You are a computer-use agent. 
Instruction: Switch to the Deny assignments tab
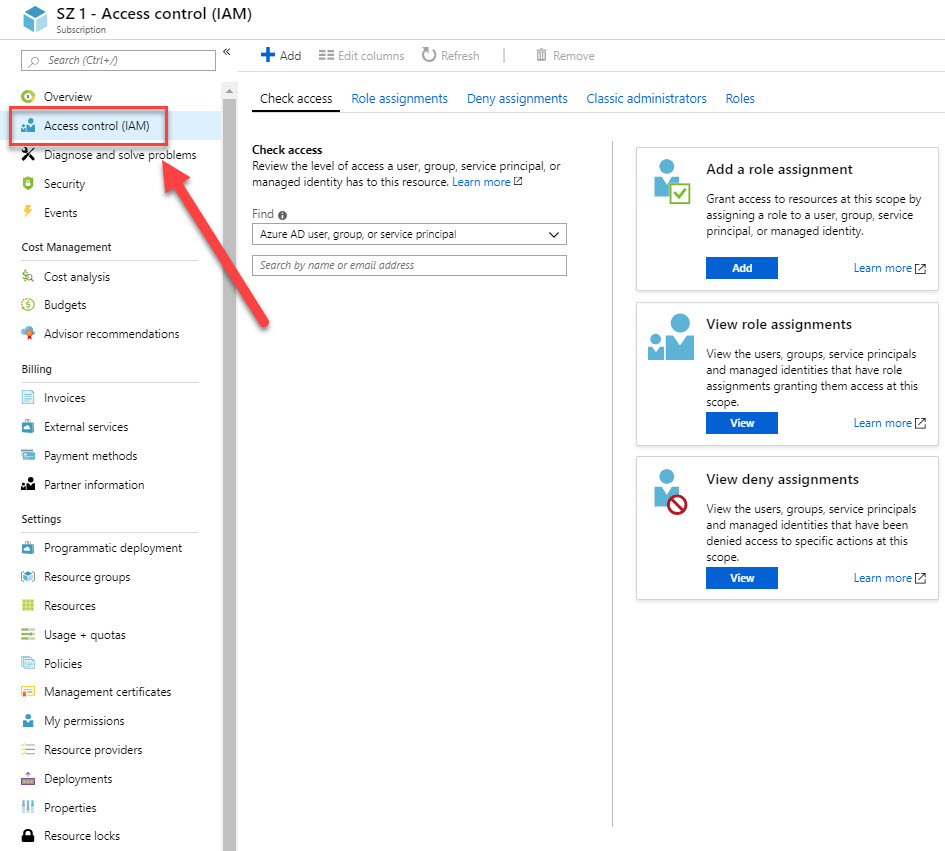click(517, 98)
